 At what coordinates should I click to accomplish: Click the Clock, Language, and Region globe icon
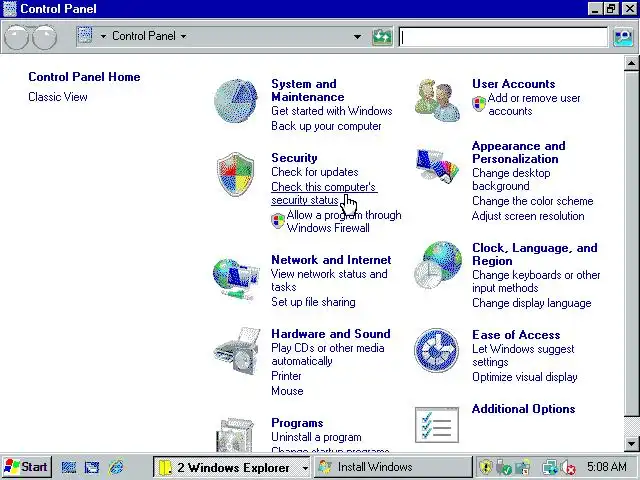click(438, 265)
